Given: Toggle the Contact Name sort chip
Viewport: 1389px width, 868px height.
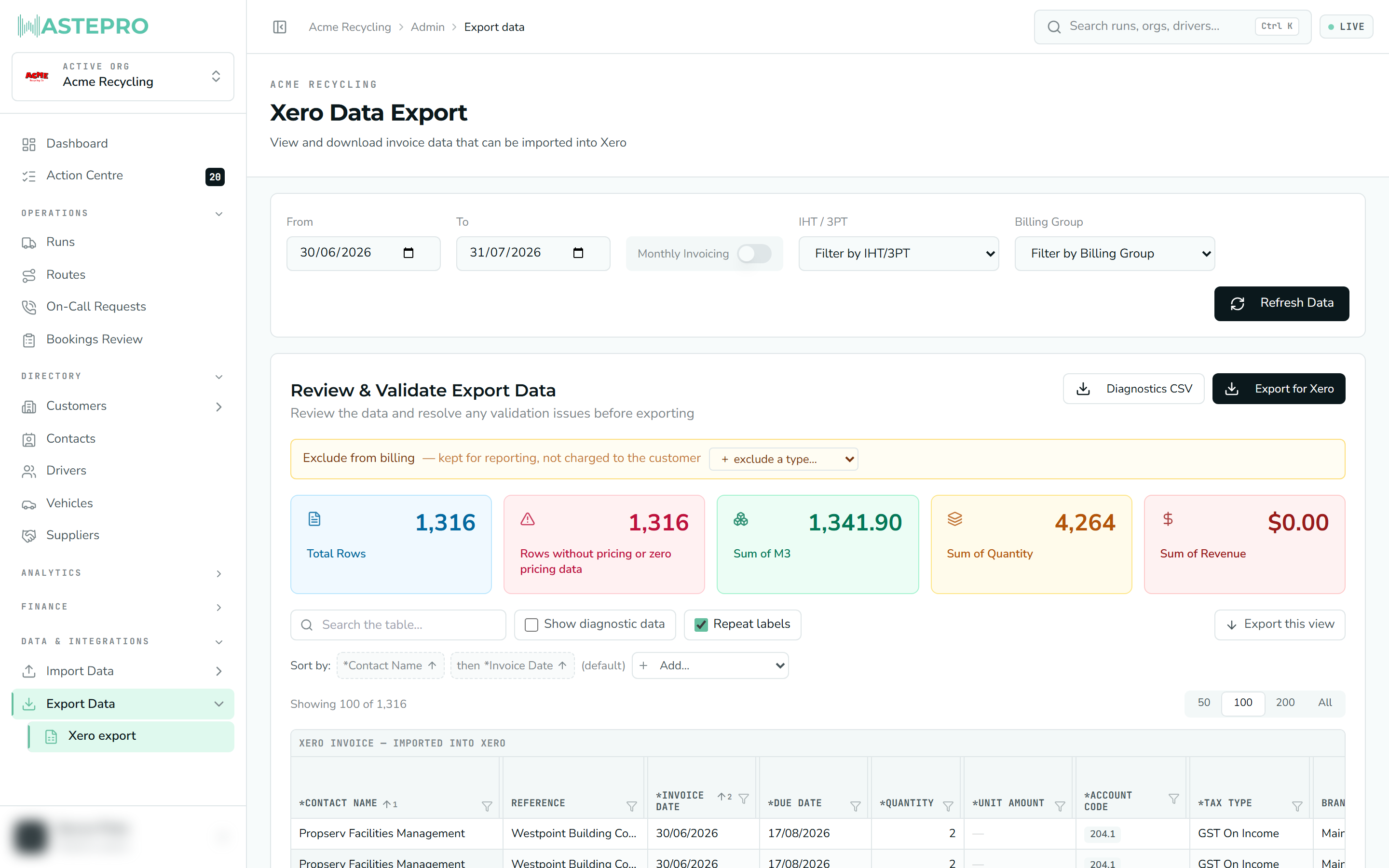Looking at the screenshot, I should tap(390, 665).
